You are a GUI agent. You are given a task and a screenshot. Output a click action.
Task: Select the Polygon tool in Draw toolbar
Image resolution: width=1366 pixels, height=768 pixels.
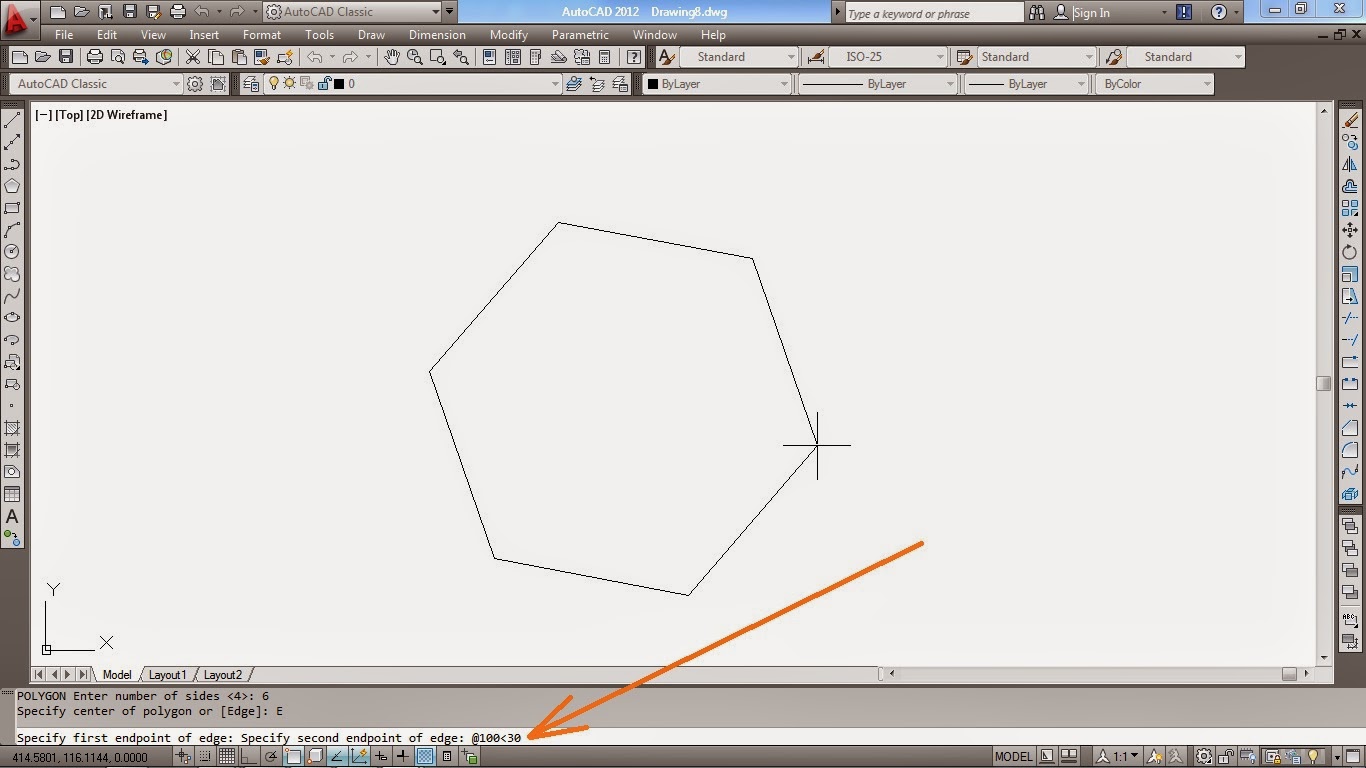click(12, 185)
